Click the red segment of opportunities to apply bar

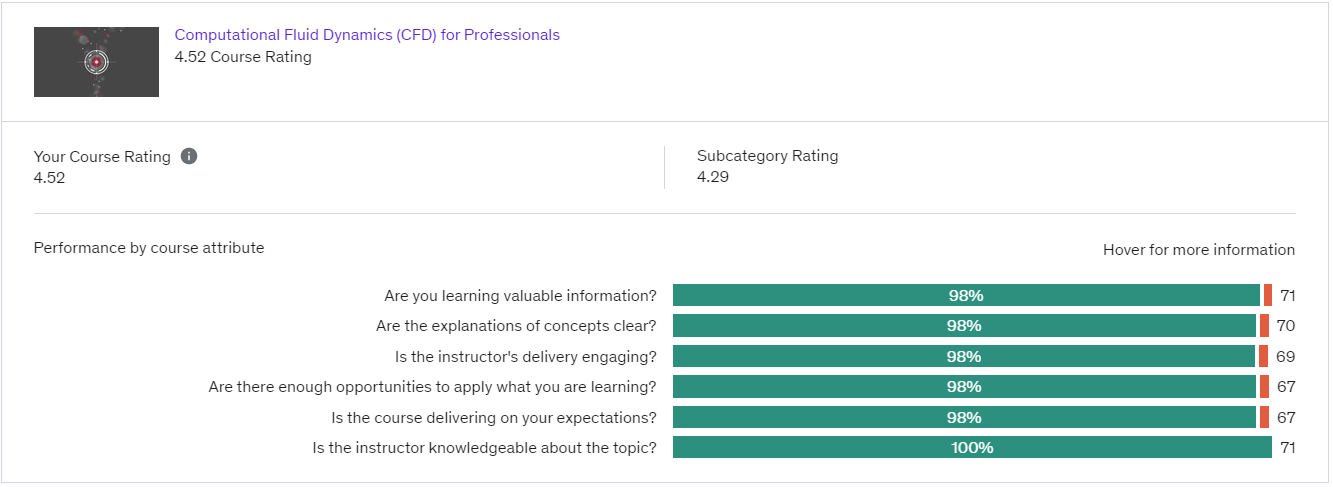[1264, 387]
